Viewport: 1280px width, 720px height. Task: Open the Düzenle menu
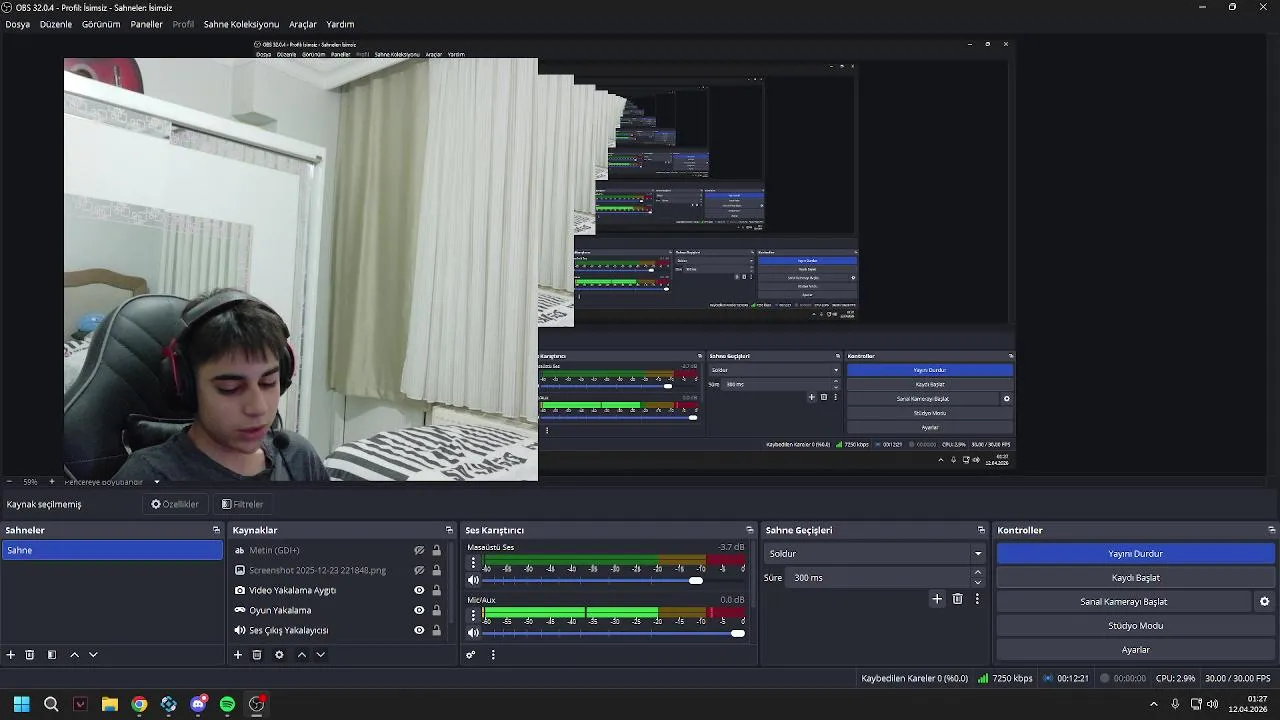[x=56, y=24]
